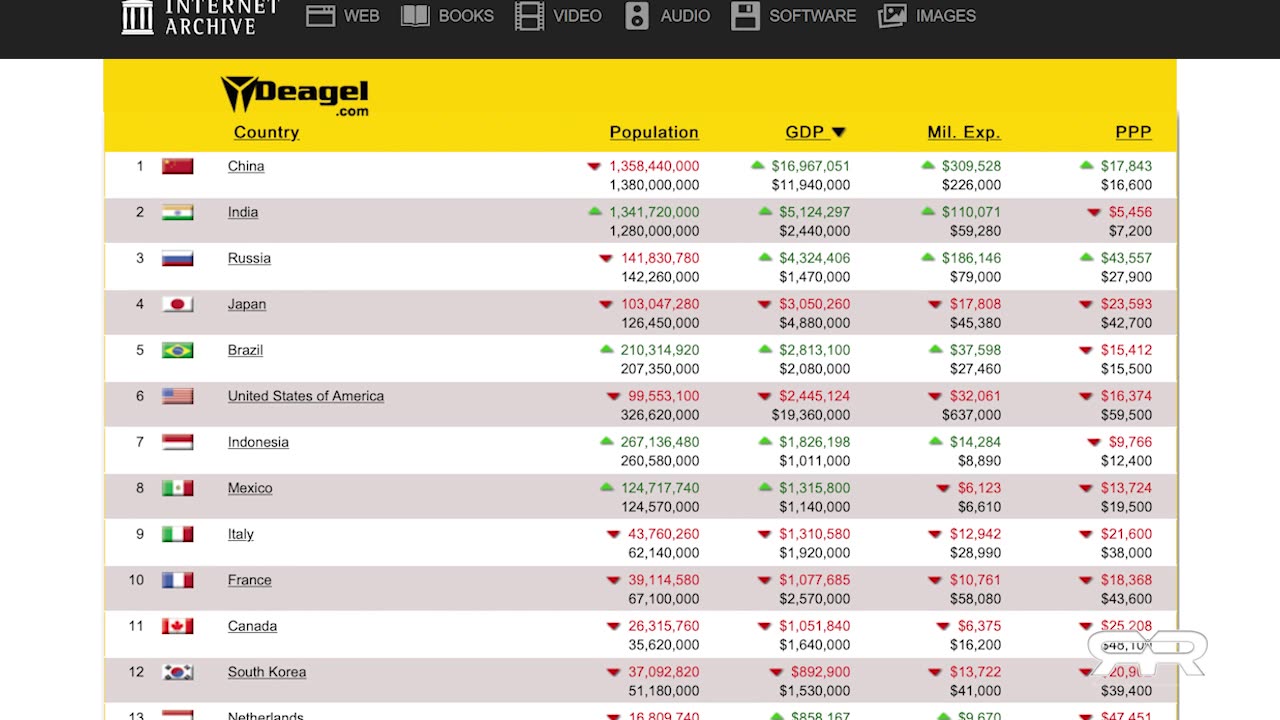The image size is (1280, 720).
Task: Click Indonesia's population value 267,136,480
Action: 660,442
